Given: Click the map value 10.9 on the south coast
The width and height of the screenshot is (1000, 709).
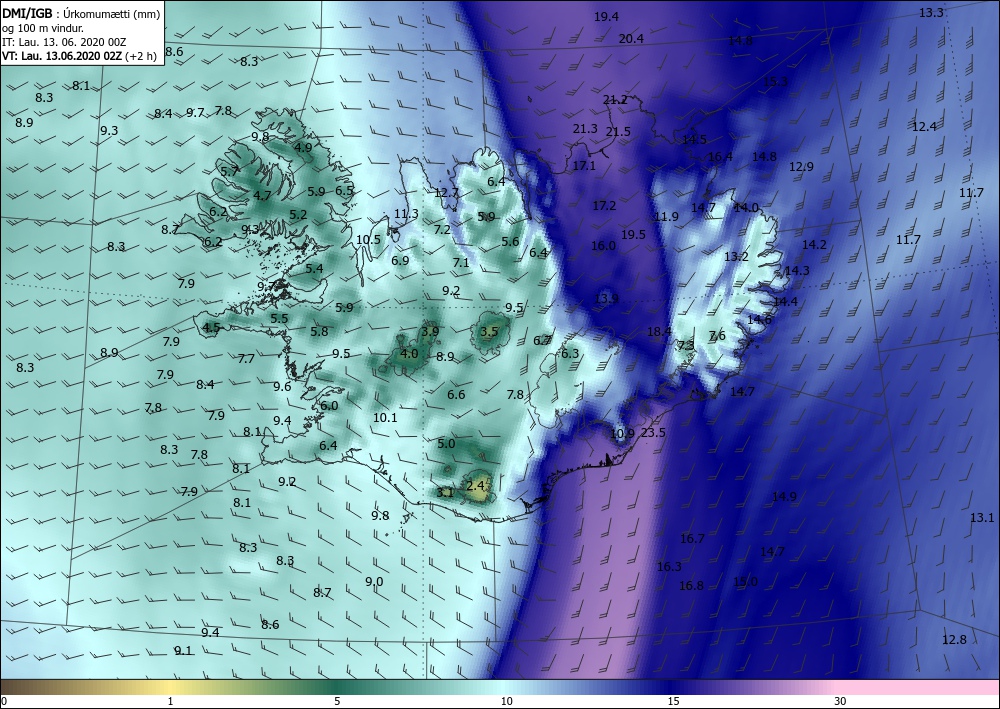Looking at the screenshot, I should 622,434.
